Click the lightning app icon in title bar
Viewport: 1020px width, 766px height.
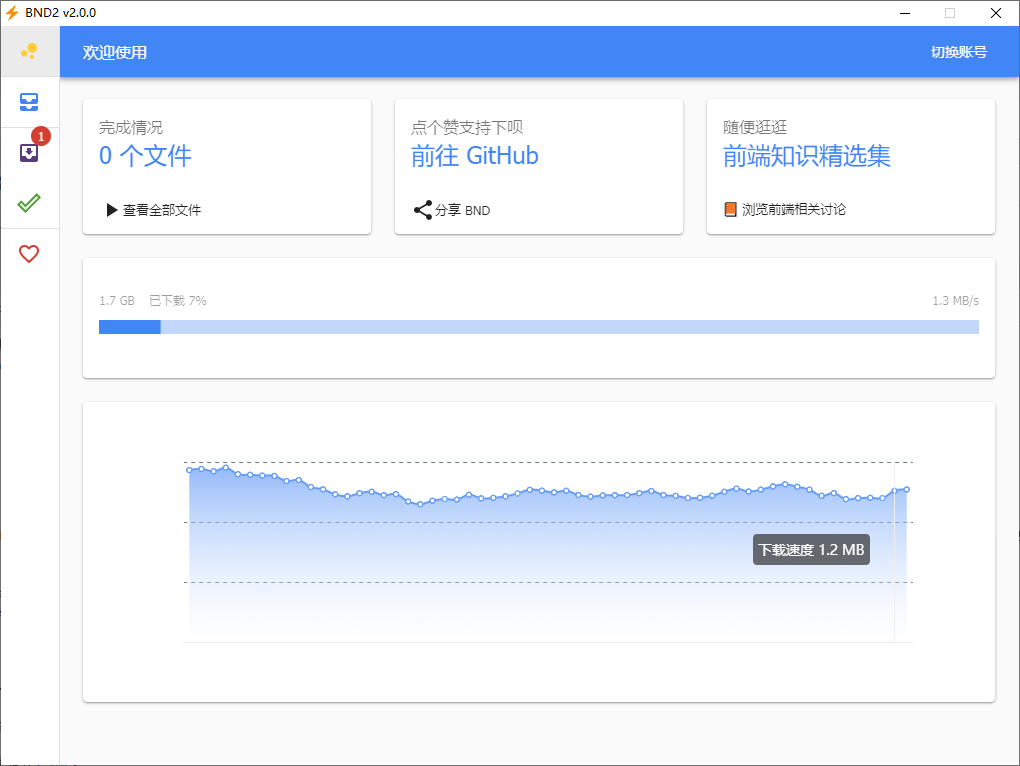coord(12,13)
